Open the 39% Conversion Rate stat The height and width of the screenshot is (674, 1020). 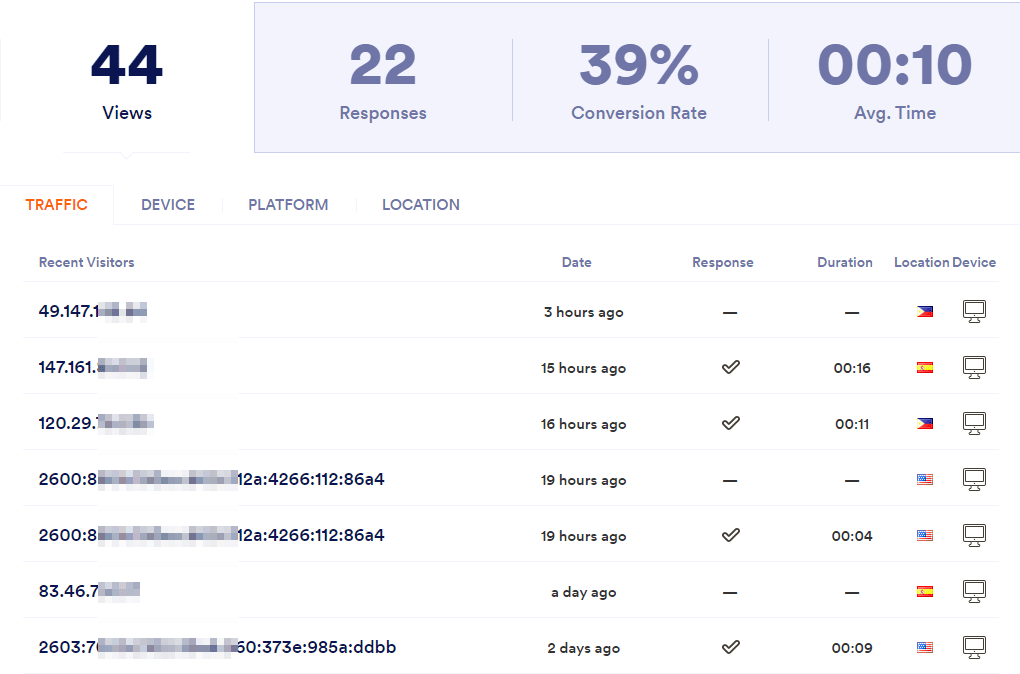639,80
